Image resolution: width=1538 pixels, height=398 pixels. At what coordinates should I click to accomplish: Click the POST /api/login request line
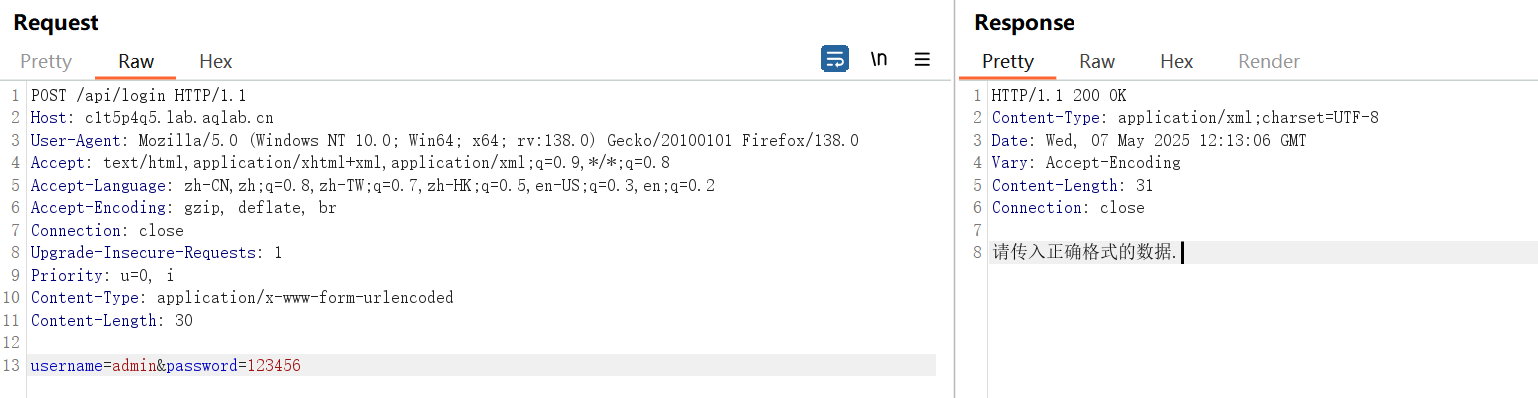click(x=138, y=96)
